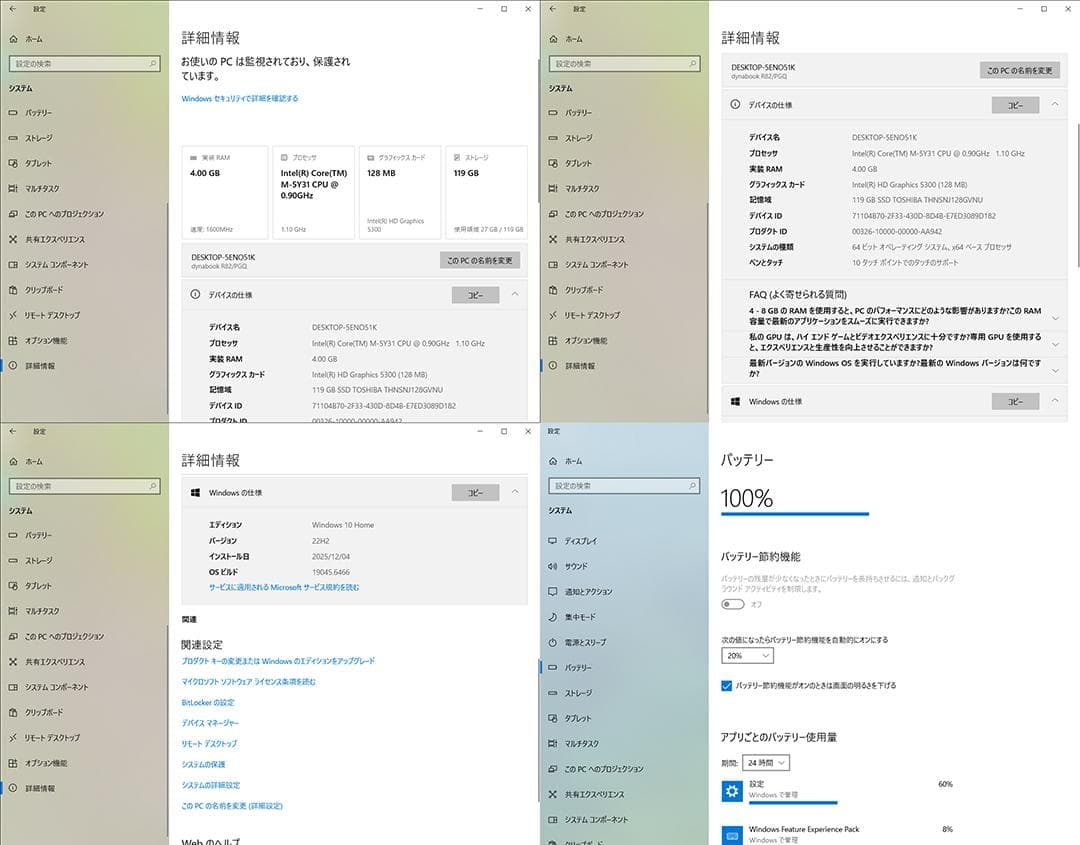The width and height of the screenshot is (1080, 845).
Task: Collapse Windows の仕様 section in bottom-left window
Action: pos(515,492)
